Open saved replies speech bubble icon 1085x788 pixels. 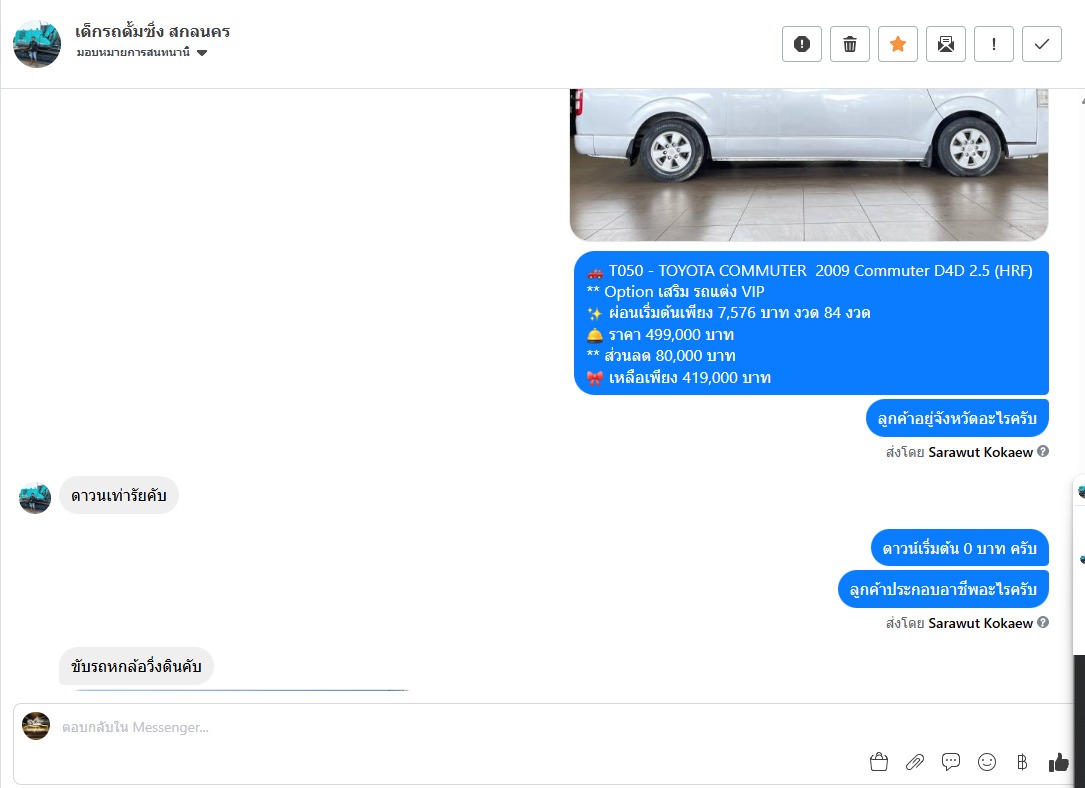tap(951, 762)
